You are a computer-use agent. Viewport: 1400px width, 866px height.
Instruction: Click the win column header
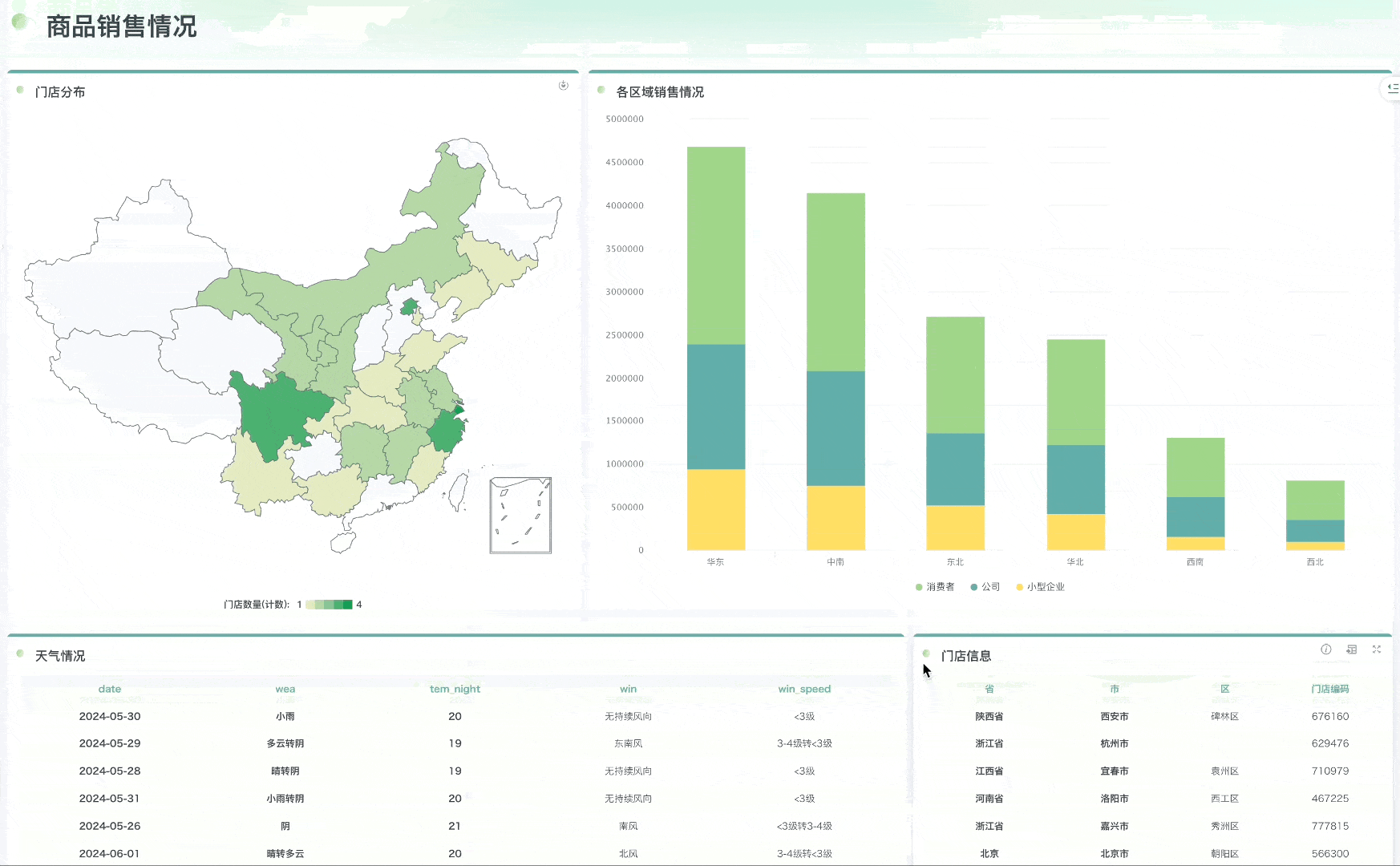tap(629, 689)
